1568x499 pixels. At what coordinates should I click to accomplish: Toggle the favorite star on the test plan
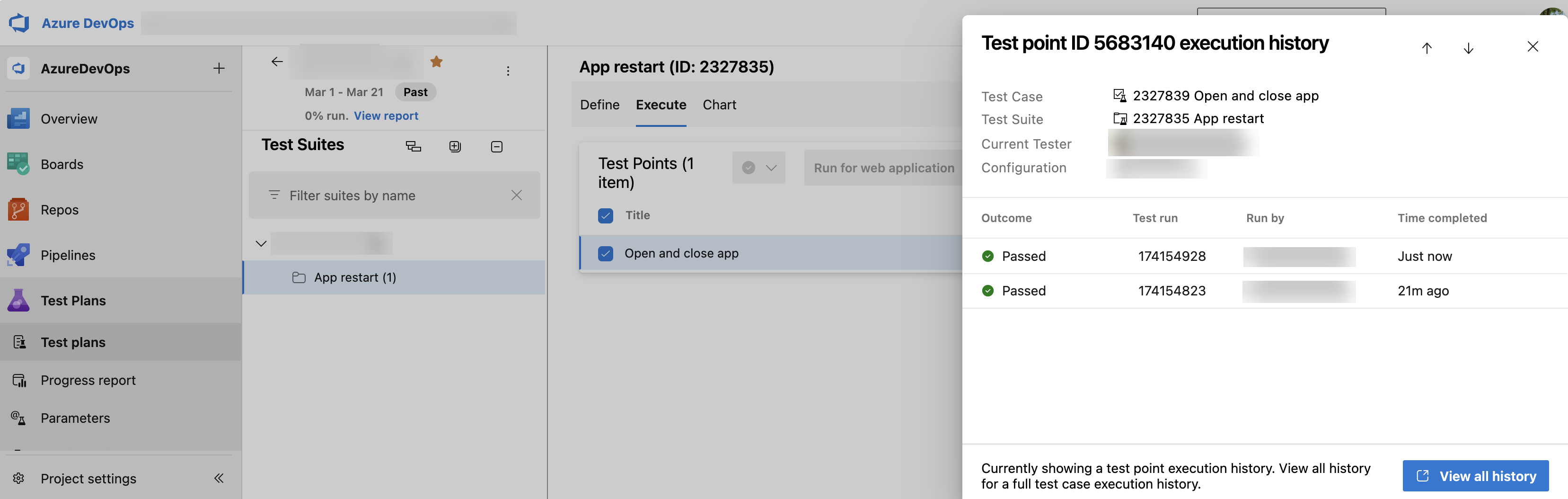click(436, 61)
